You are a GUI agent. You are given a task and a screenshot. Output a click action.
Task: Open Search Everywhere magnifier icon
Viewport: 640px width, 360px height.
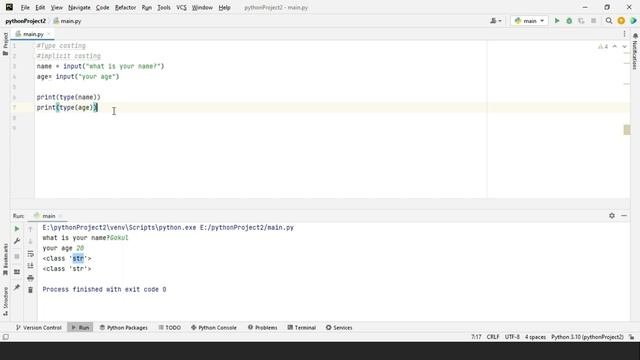609,21
